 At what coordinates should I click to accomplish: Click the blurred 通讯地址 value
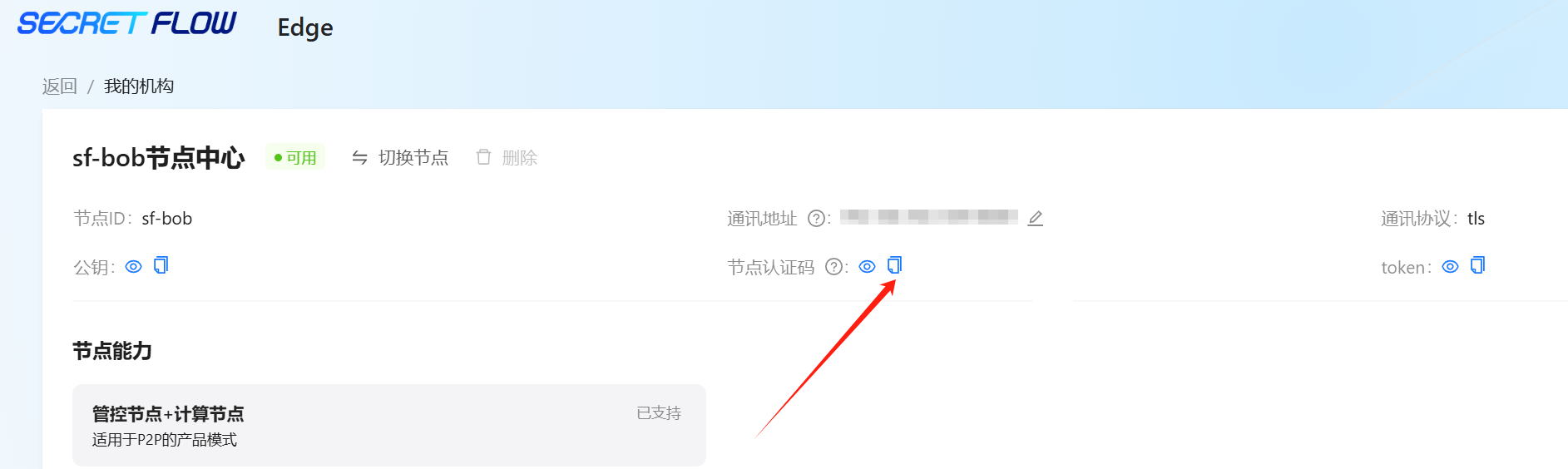pyautogui.click(x=929, y=217)
